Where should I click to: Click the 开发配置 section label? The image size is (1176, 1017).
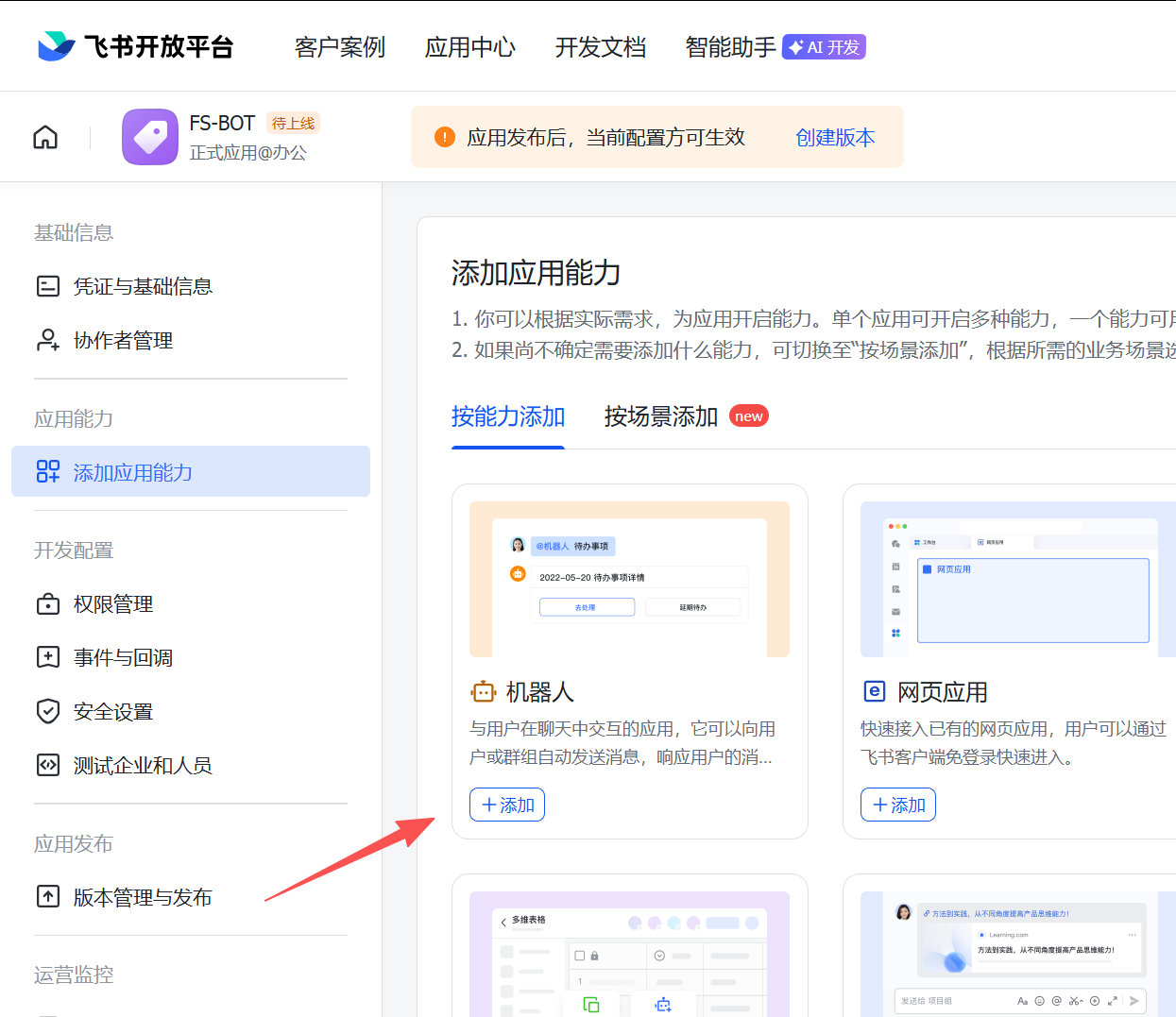(74, 550)
